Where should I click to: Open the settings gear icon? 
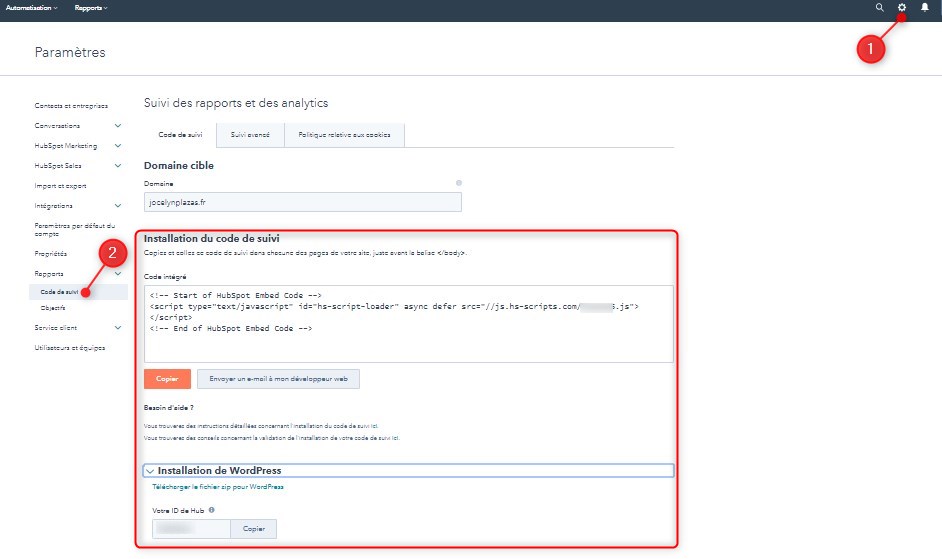pos(902,8)
